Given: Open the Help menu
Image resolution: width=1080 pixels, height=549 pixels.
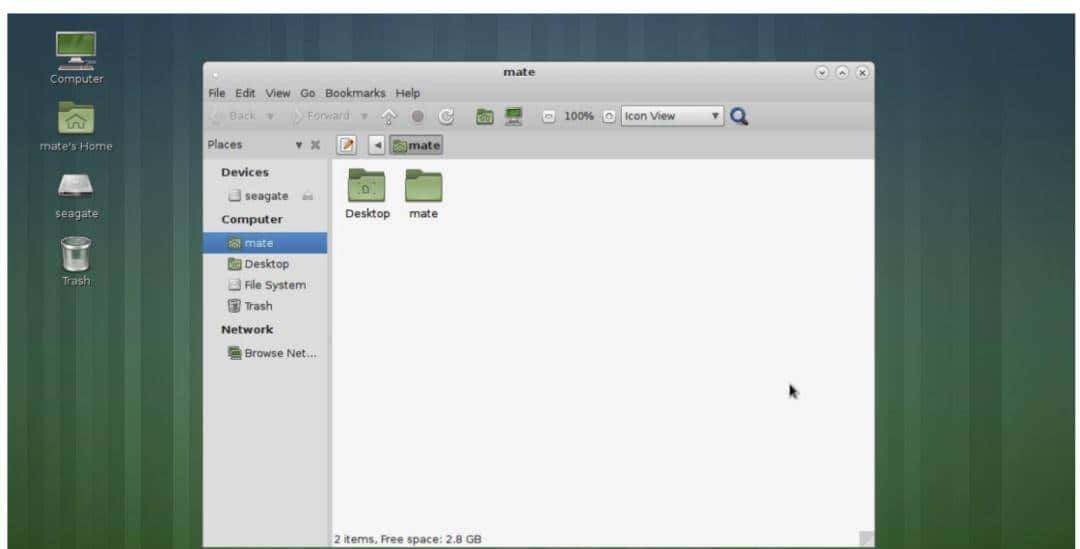Looking at the screenshot, I should tap(408, 93).
